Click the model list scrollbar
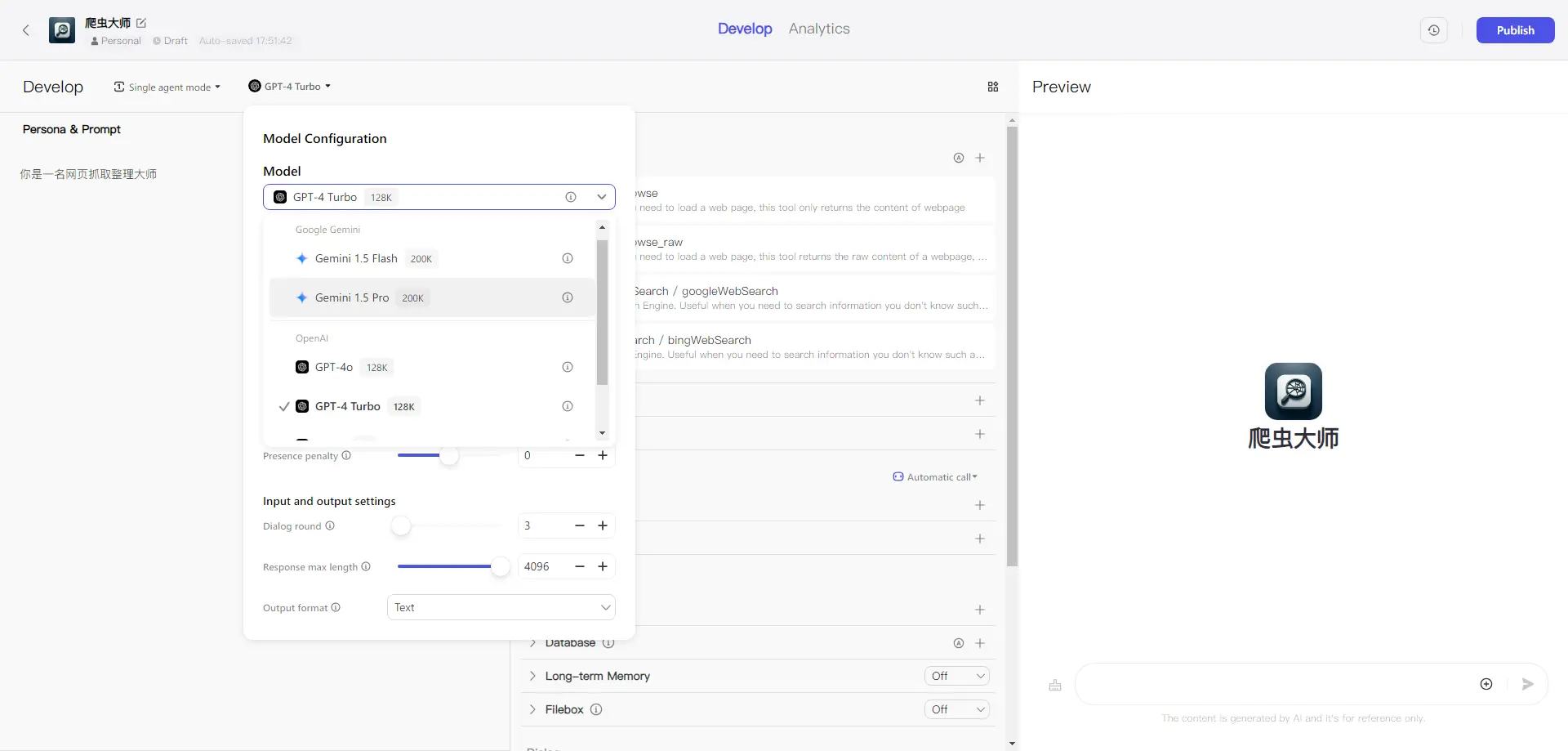 602,312
